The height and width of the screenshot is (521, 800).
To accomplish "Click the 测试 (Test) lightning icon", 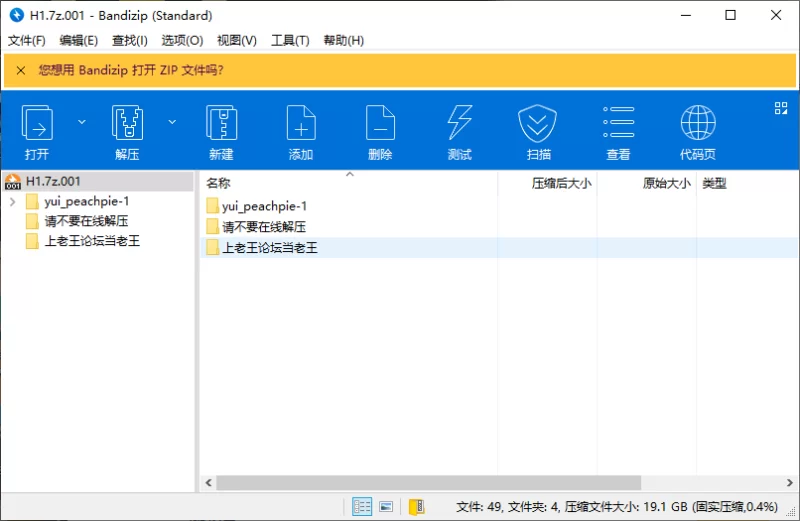I will pyautogui.click(x=459, y=124).
